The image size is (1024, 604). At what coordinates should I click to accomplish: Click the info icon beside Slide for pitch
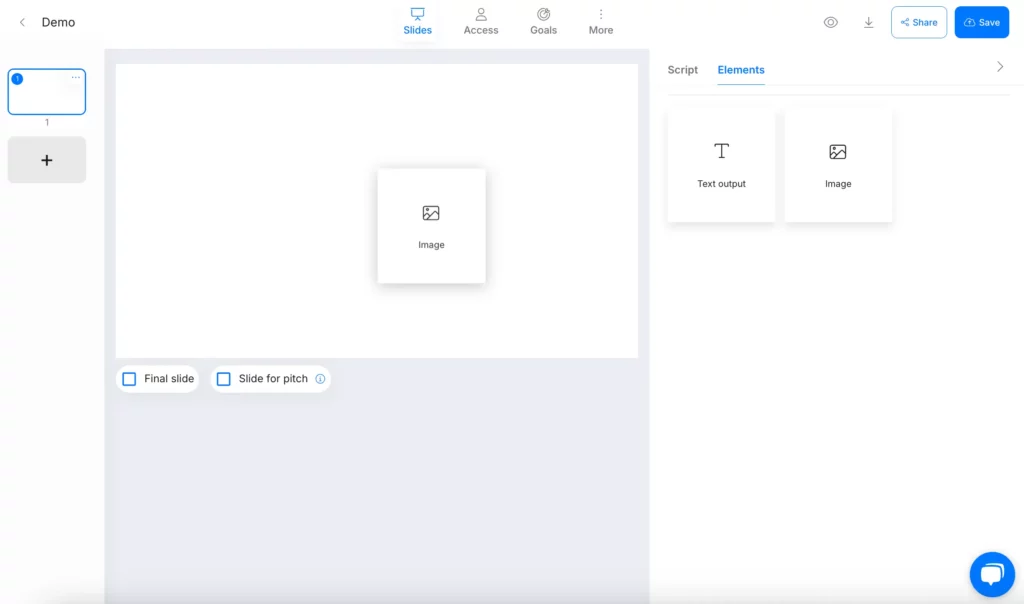pyautogui.click(x=320, y=379)
